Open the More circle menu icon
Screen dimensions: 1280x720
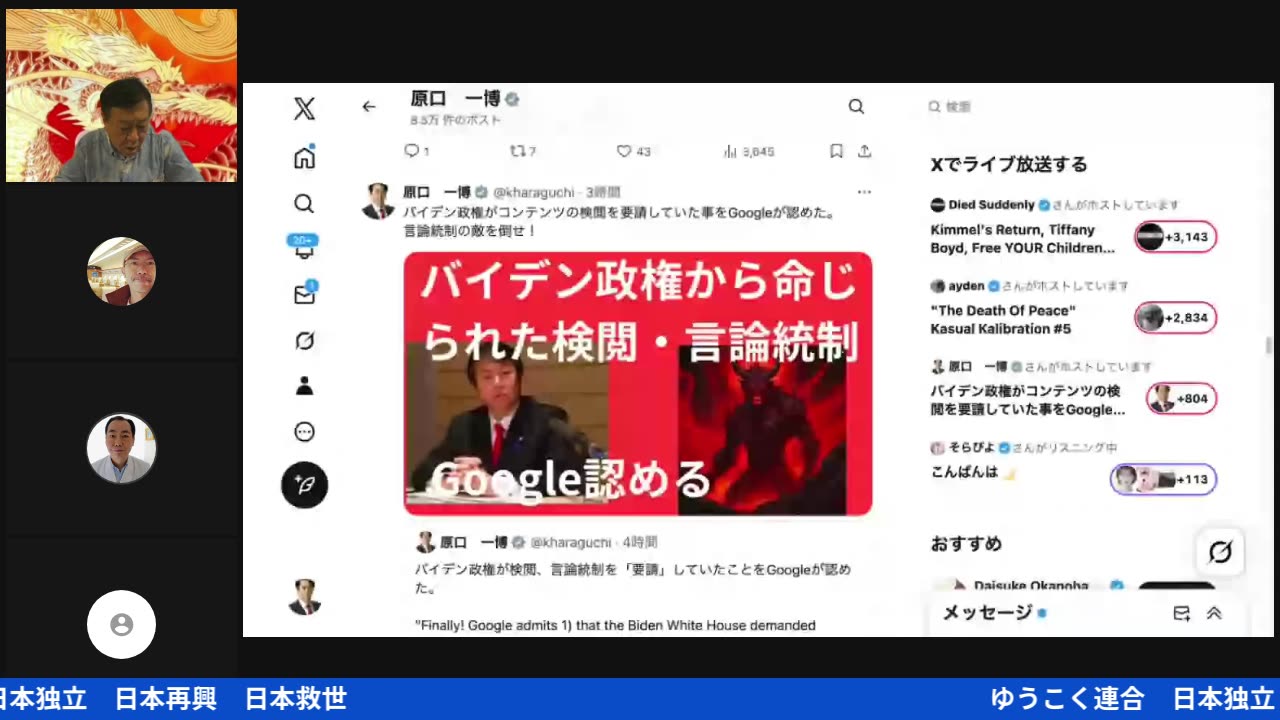pos(304,432)
